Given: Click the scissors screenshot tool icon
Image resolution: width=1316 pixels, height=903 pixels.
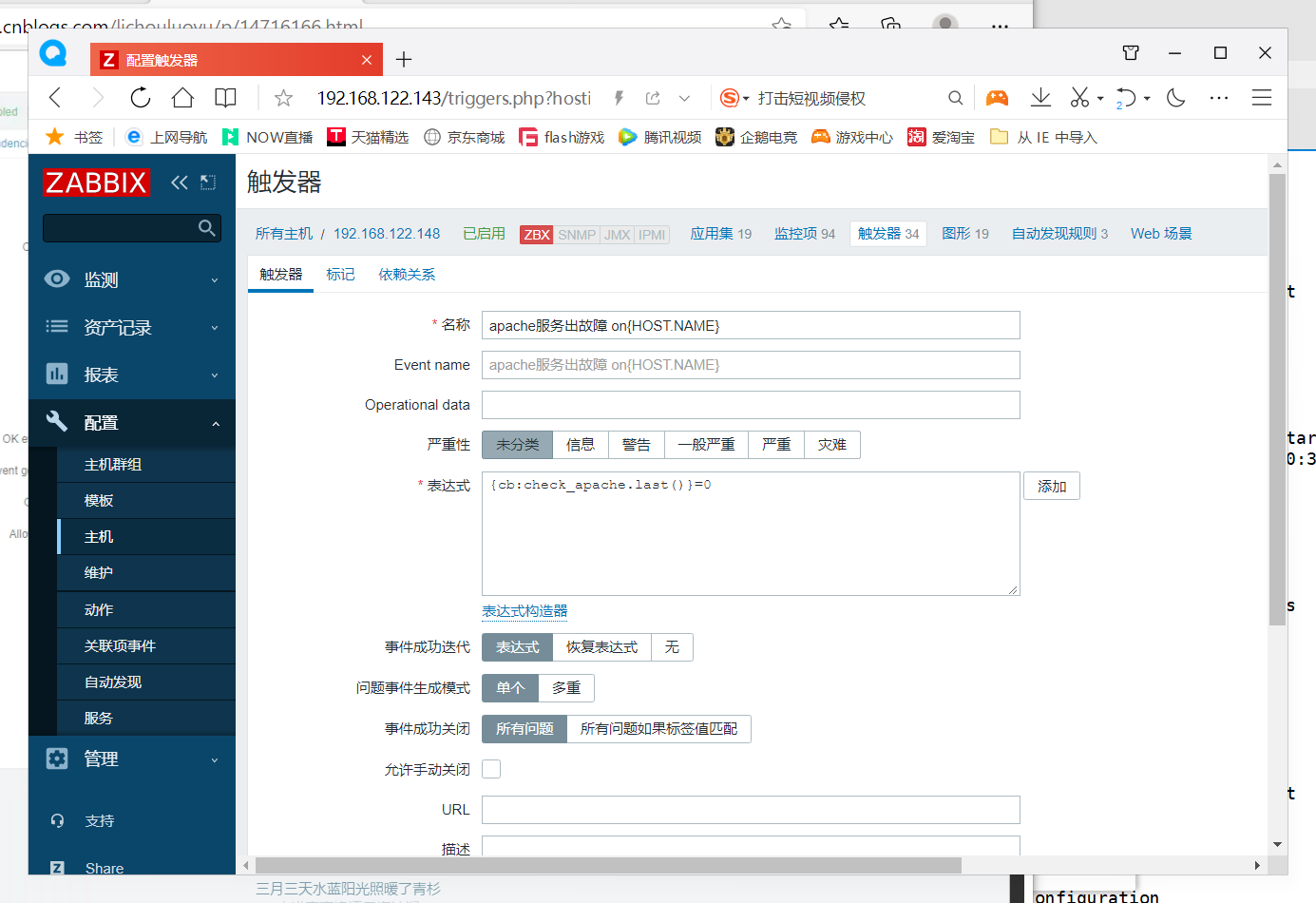Looking at the screenshot, I should click(1080, 98).
